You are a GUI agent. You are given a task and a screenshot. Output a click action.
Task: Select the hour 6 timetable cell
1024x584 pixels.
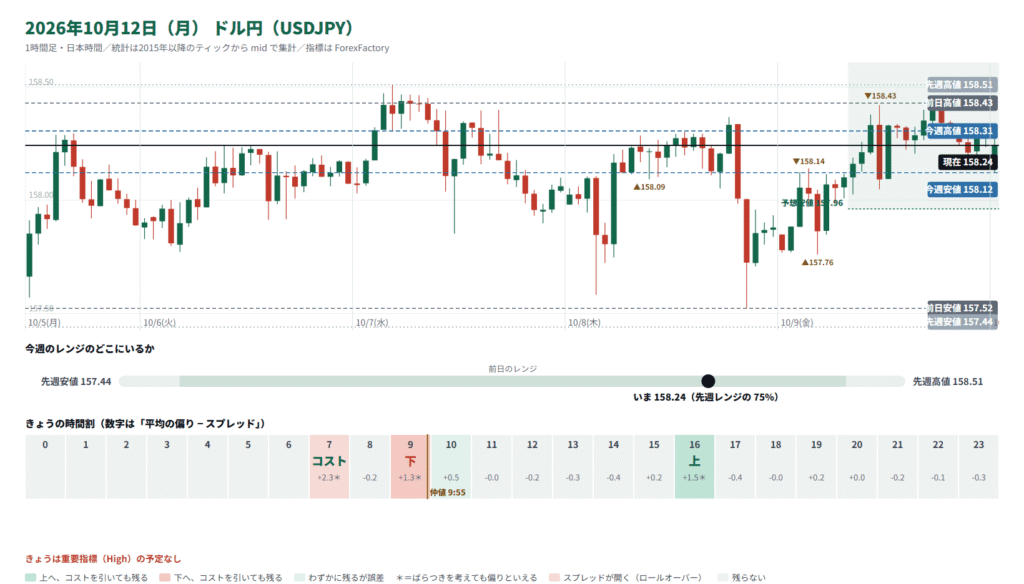(x=289, y=466)
